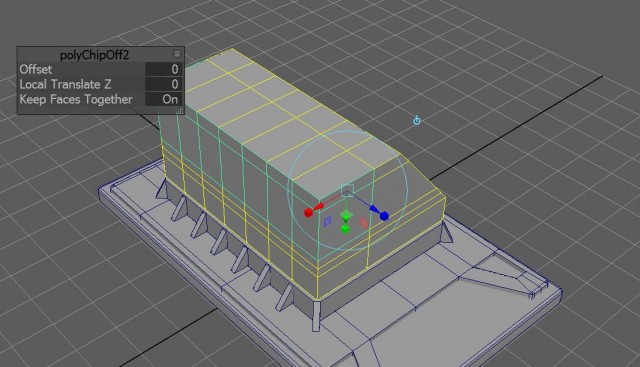Click the polyChipOff2 panel title
Viewport: 640px width, 367px height.
(x=94, y=55)
